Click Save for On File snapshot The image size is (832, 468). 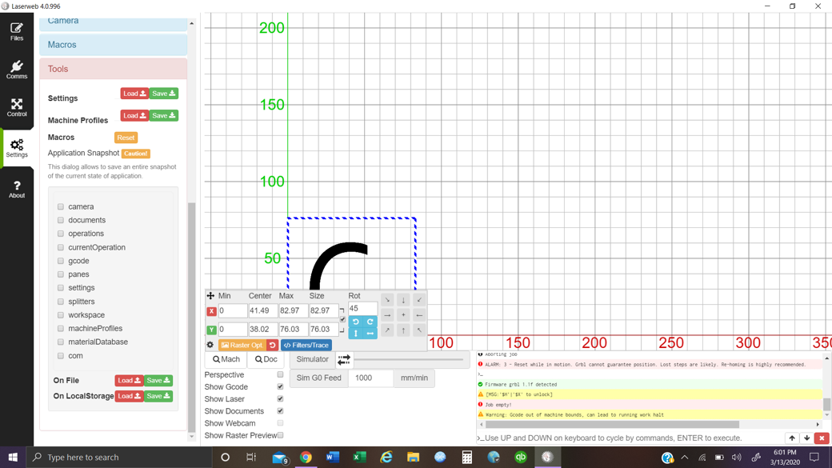[158, 380]
